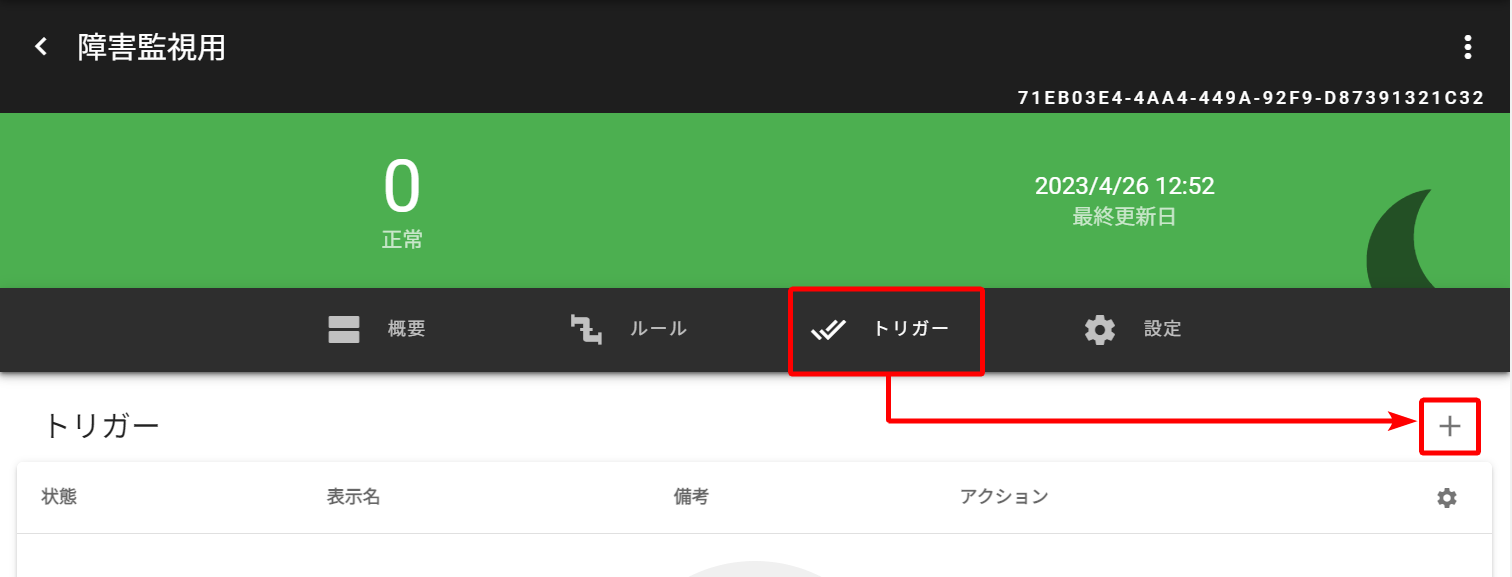Viewport: 1512px width, 577px height.
Task: Click the 概要 overview icon
Action: point(344,329)
